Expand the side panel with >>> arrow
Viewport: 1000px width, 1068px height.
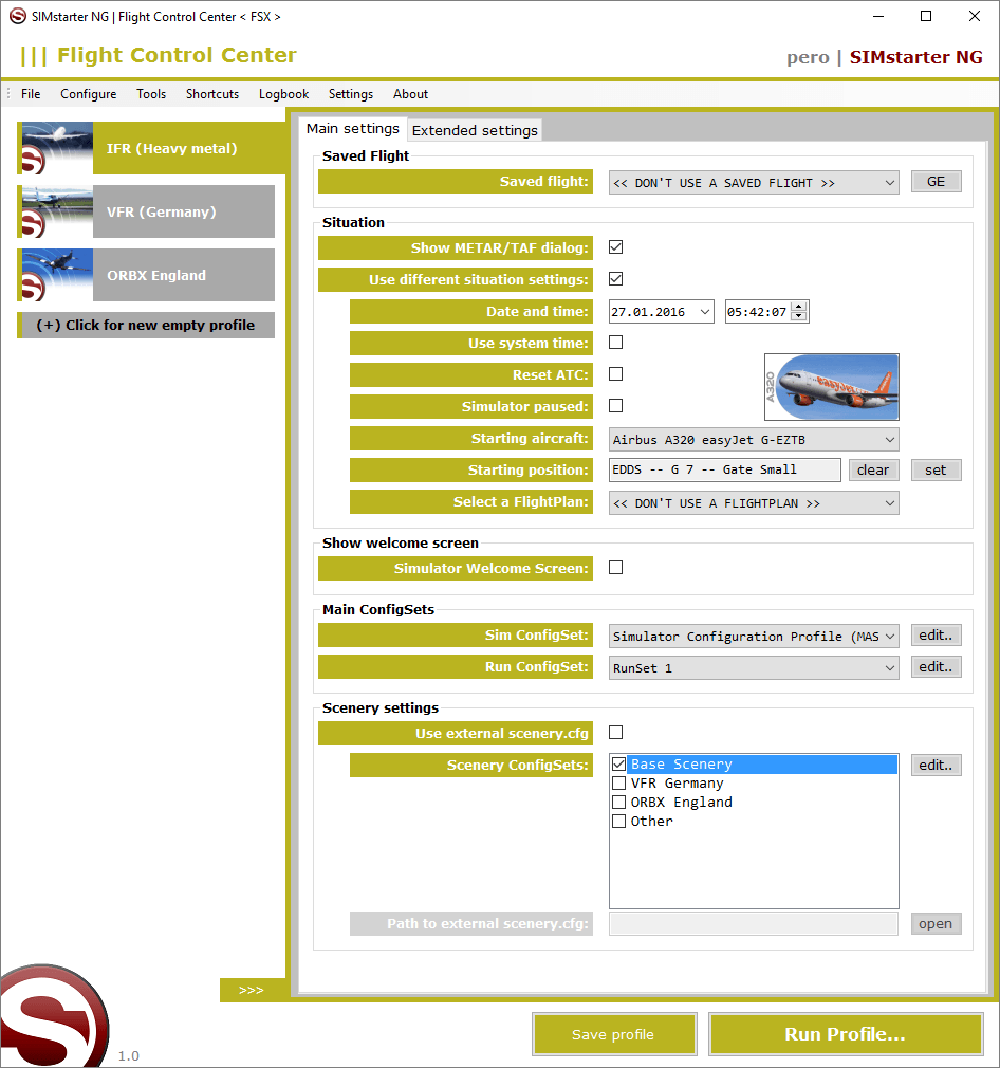point(251,990)
